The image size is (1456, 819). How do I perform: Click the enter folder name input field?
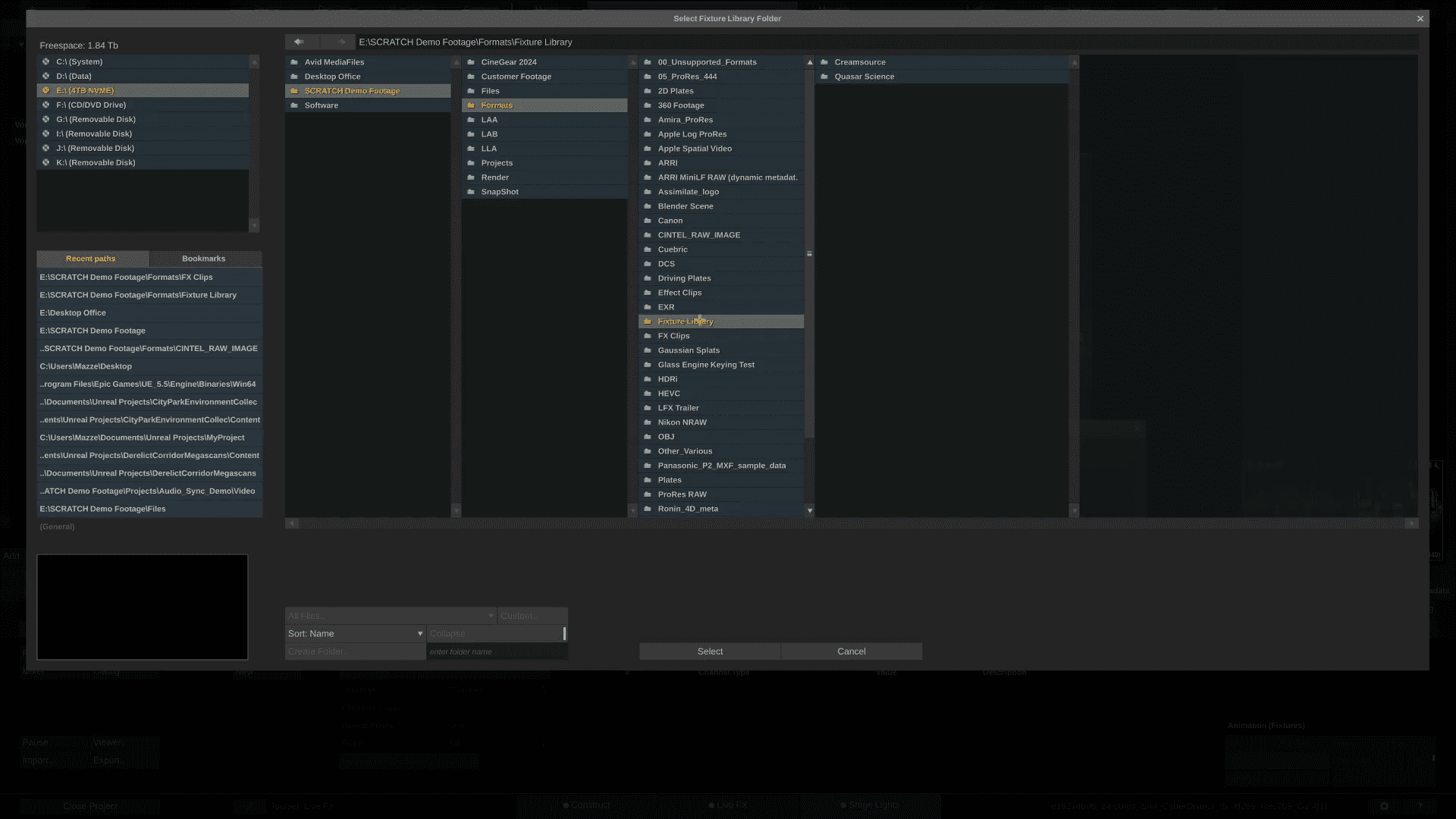tap(497, 651)
